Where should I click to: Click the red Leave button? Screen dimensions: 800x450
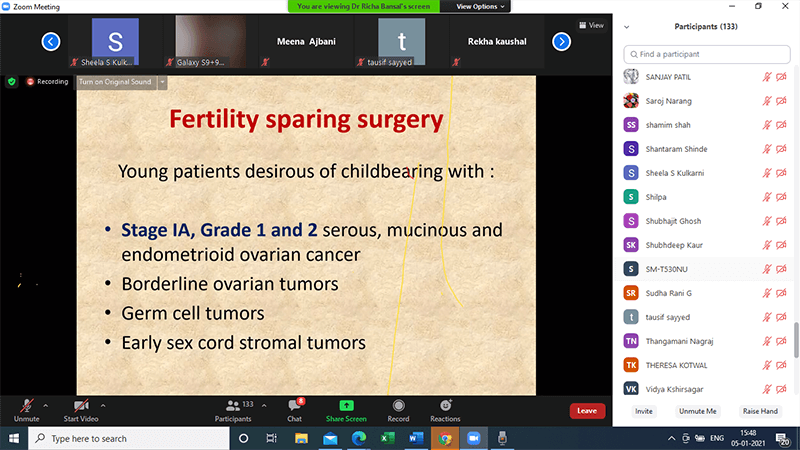pyautogui.click(x=587, y=411)
